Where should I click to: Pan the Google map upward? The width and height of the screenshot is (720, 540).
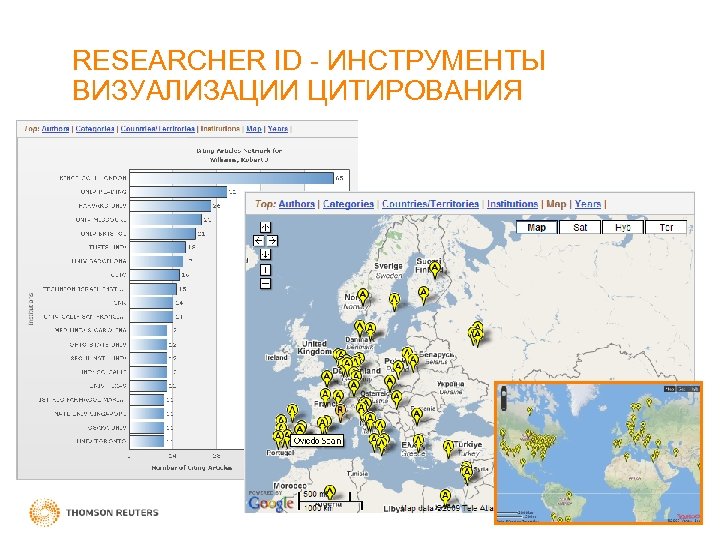pyautogui.click(x=265, y=227)
